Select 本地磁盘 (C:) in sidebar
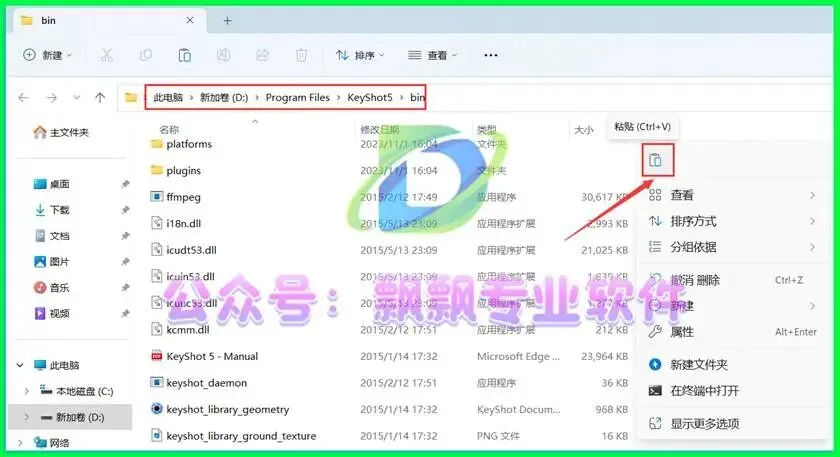 [77, 392]
